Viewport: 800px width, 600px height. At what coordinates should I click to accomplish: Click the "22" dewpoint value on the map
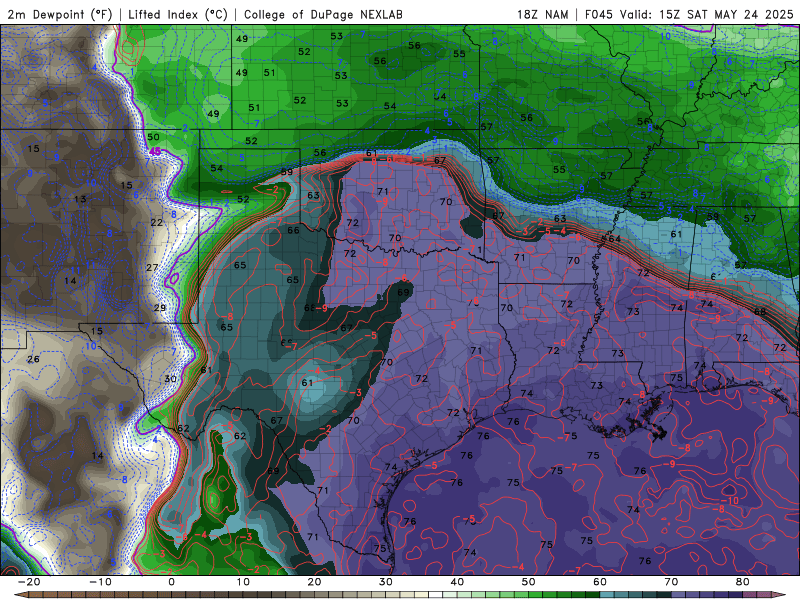pyautogui.click(x=157, y=222)
